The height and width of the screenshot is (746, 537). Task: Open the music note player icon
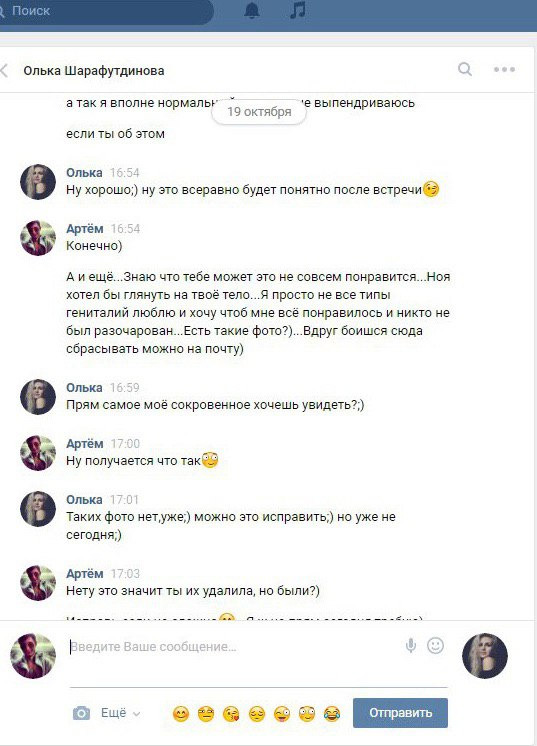[x=298, y=10]
